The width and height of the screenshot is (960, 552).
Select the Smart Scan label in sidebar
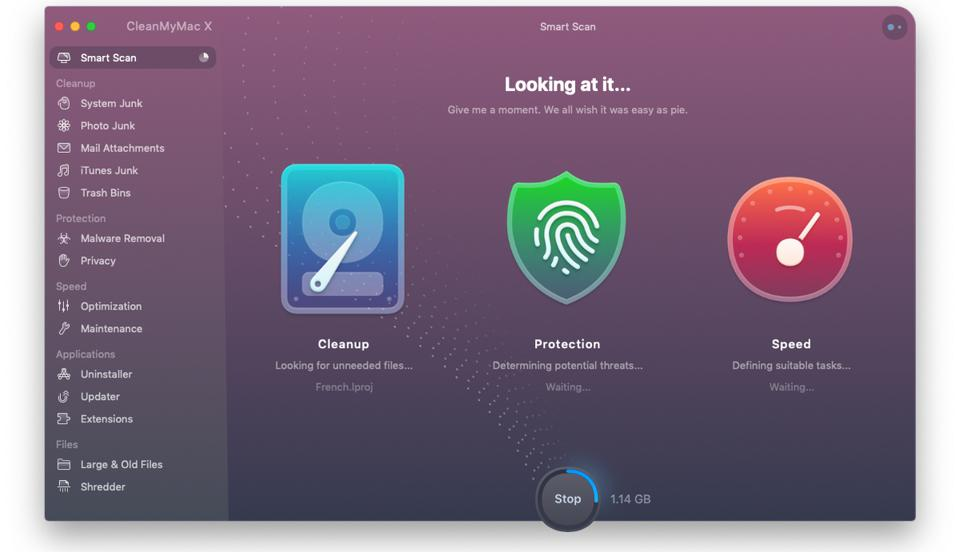pyautogui.click(x=108, y=58)
